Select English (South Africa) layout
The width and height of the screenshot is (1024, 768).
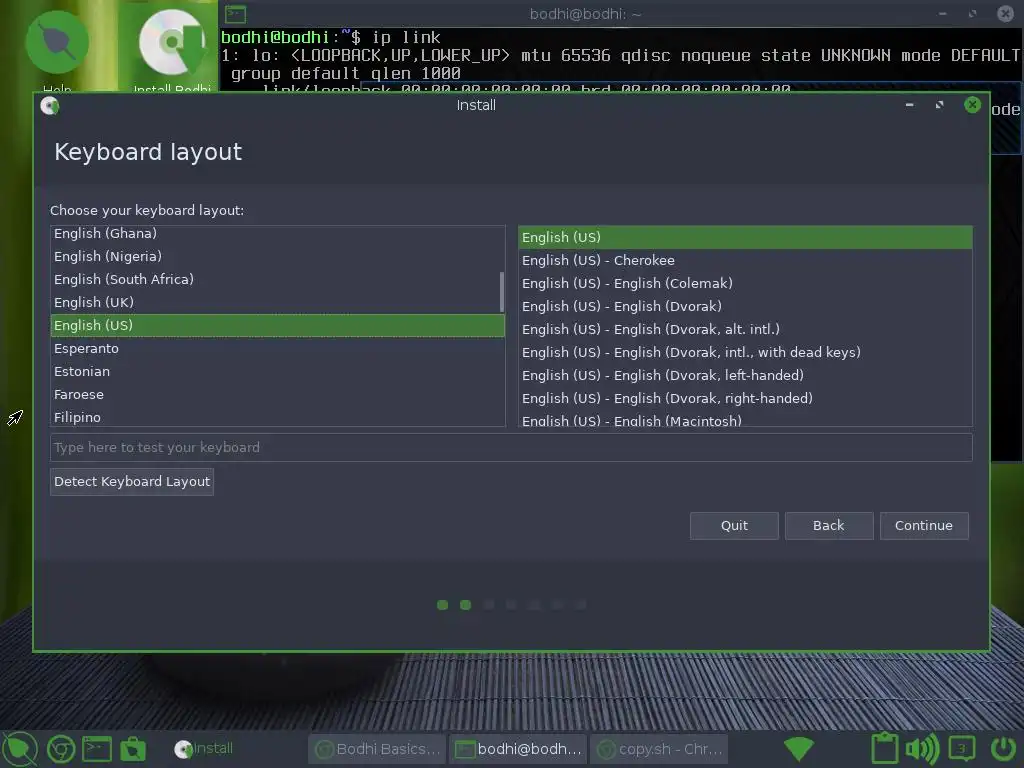point(278,280)
